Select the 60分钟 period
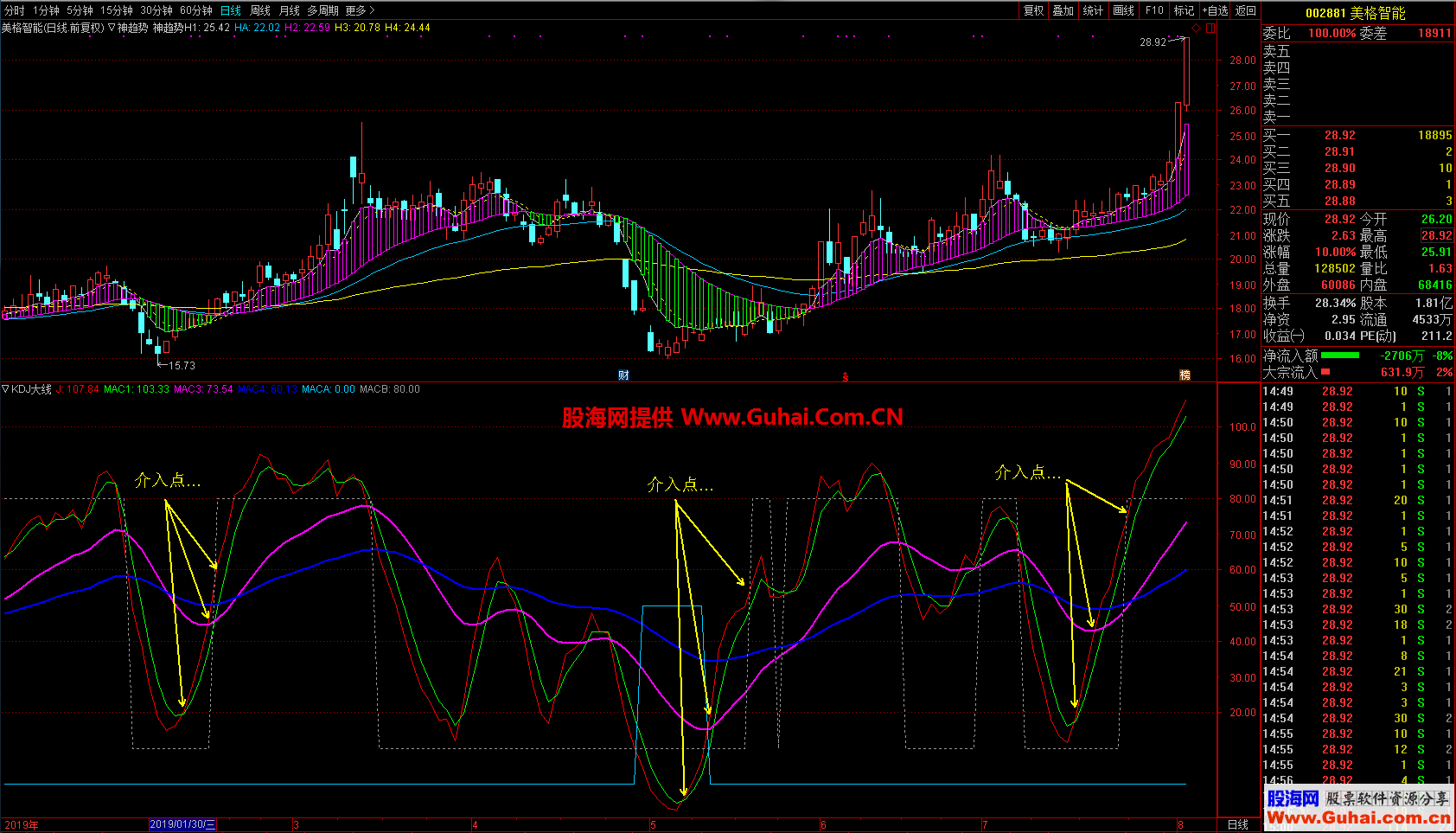The height and width of the screenshot is (833, 1456). pos(196,10)
